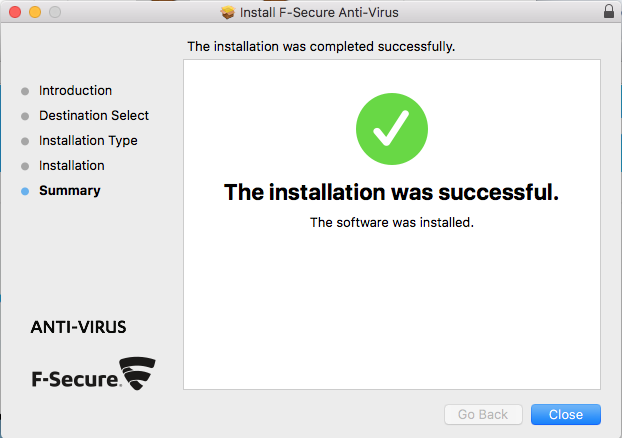The height and width of the screenshot is (438, 622).
Task: Click the bullet beside Destination Select
Action: point(25,116)
